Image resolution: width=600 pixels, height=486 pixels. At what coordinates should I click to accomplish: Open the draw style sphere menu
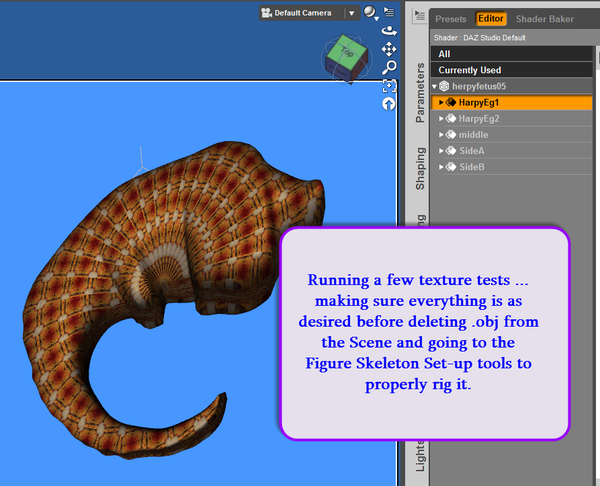coord(370,13)
